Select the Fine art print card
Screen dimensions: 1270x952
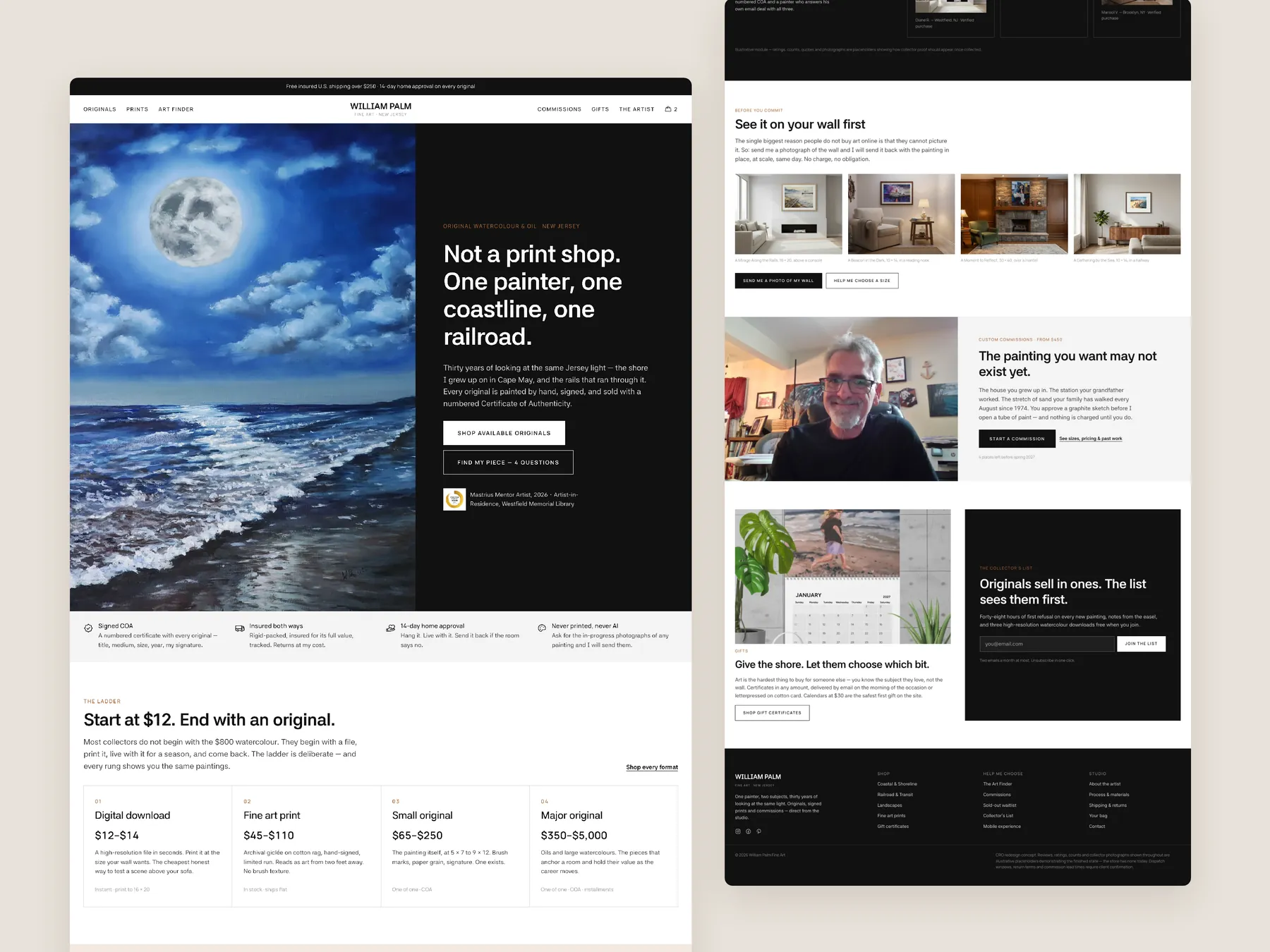tap(307, 846)
